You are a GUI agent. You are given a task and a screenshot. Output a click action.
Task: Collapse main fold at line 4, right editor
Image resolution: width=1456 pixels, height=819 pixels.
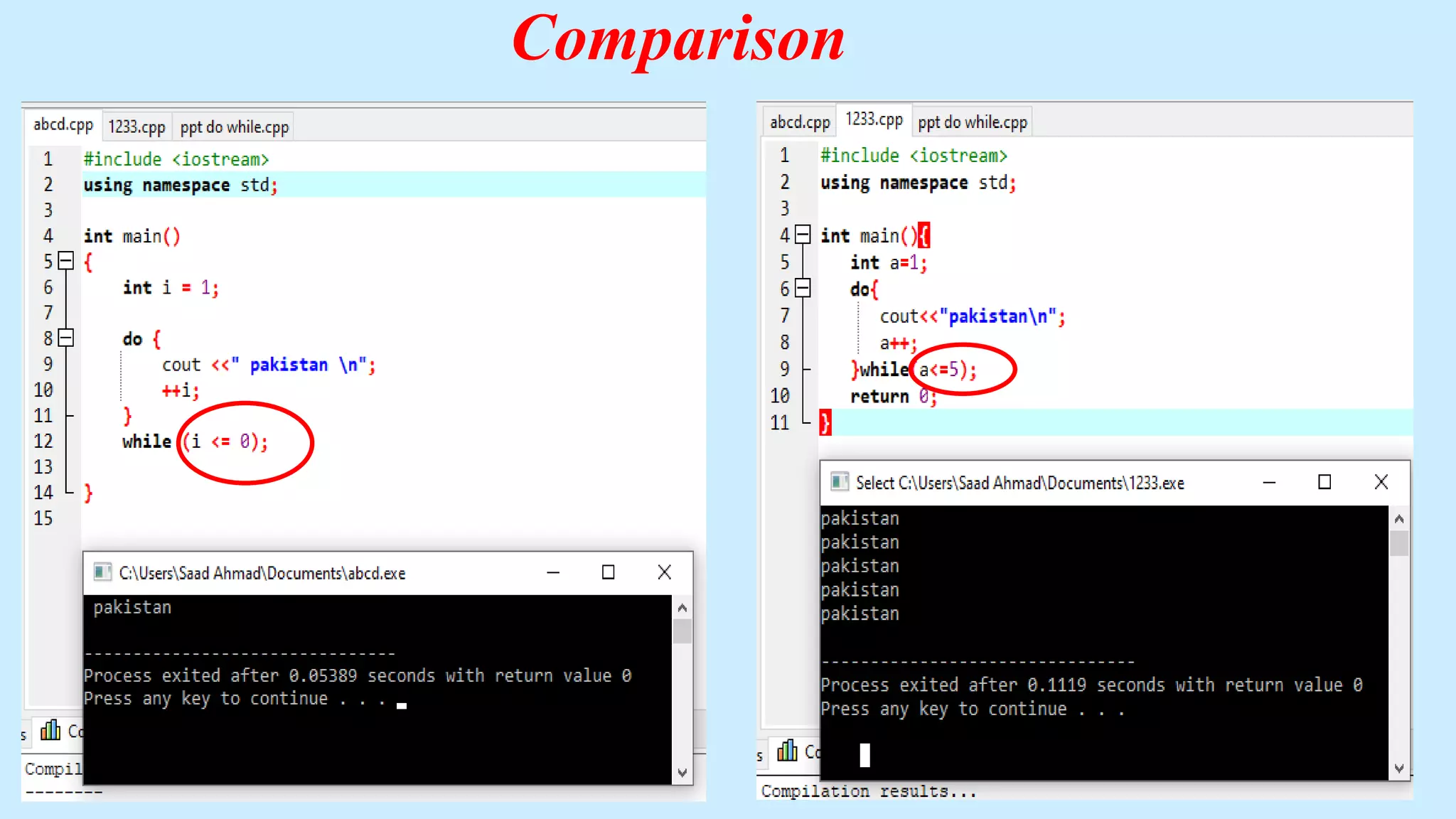click(803, 235)
